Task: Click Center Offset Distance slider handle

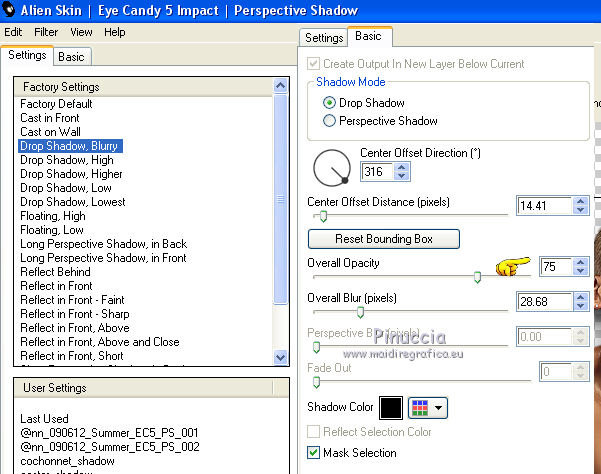Action: pos(323,216)
